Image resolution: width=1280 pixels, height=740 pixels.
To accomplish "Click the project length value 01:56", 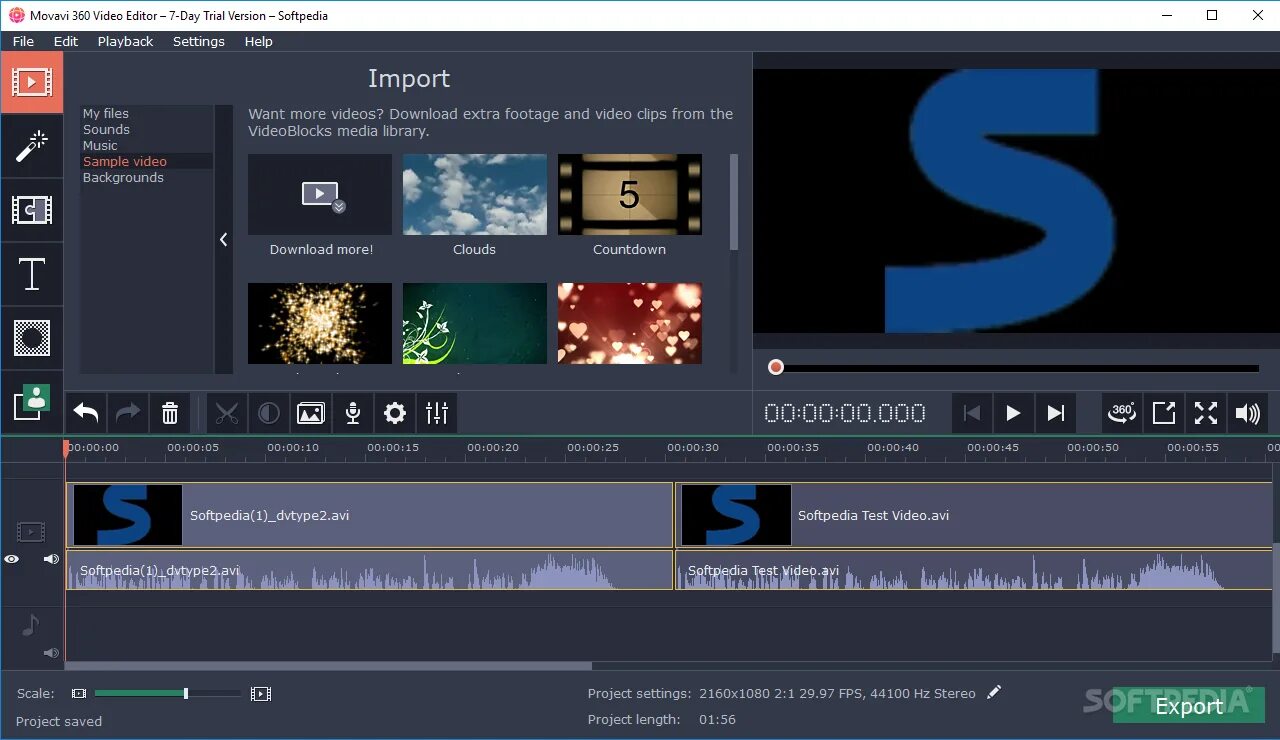I will tap(717, 719).
